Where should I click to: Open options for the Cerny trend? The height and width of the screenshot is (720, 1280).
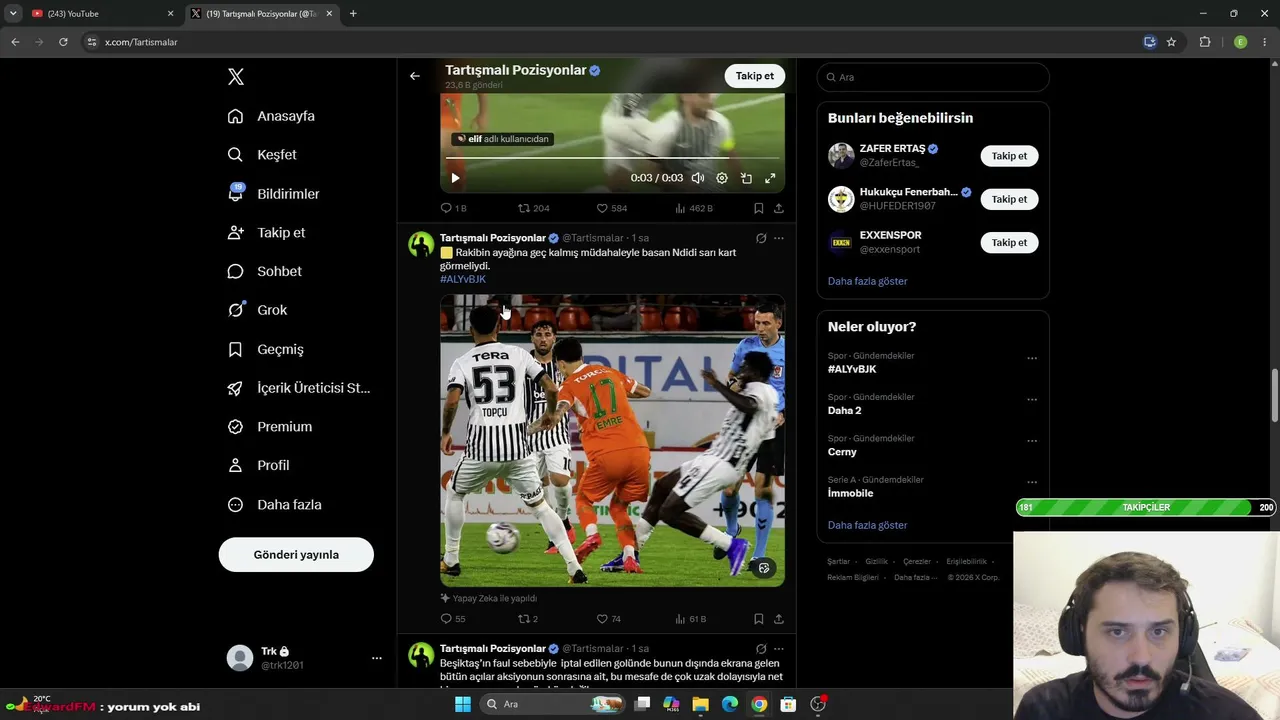pyautogui.click(x=1032, y=441)
